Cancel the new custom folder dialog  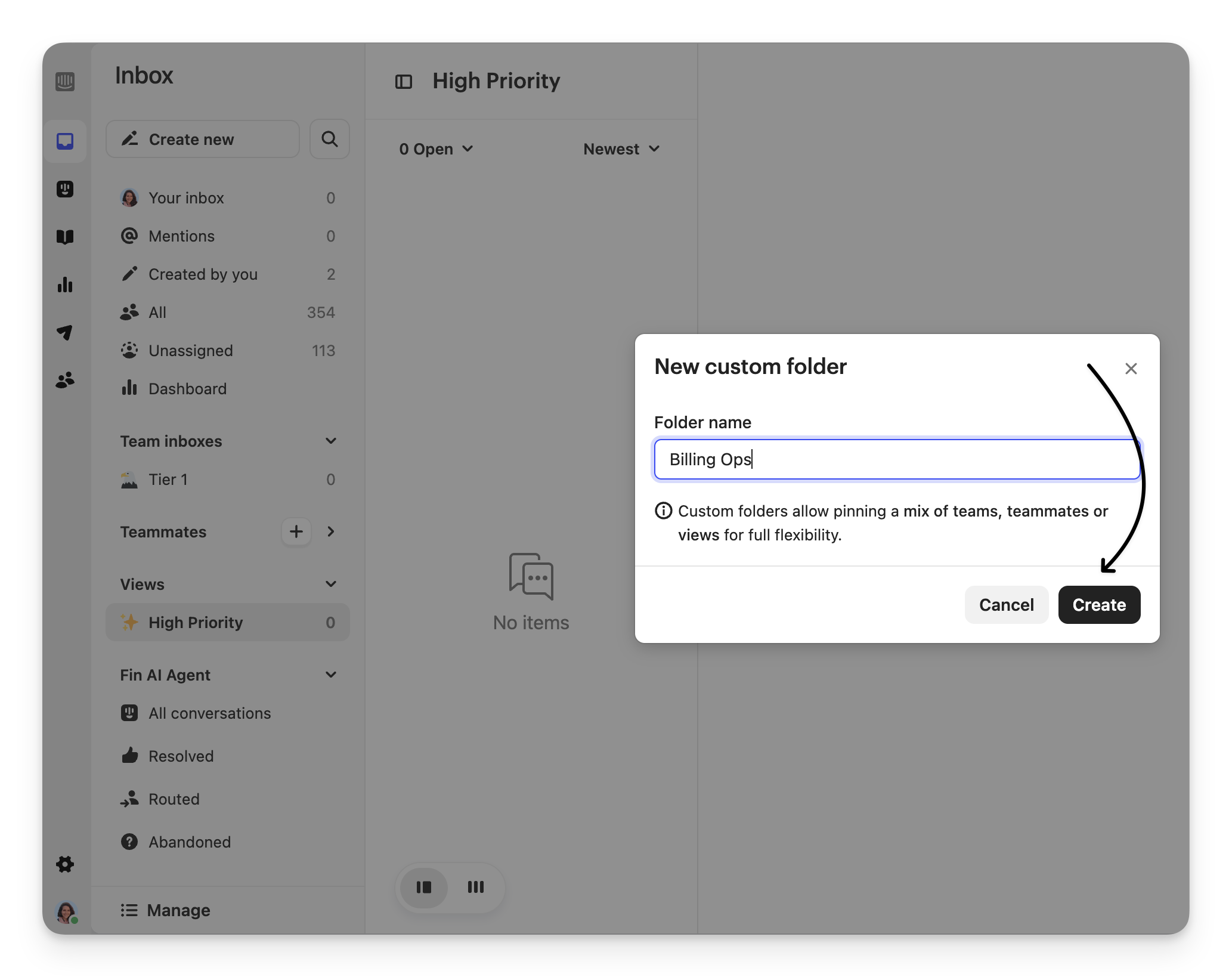point(1006,604)
